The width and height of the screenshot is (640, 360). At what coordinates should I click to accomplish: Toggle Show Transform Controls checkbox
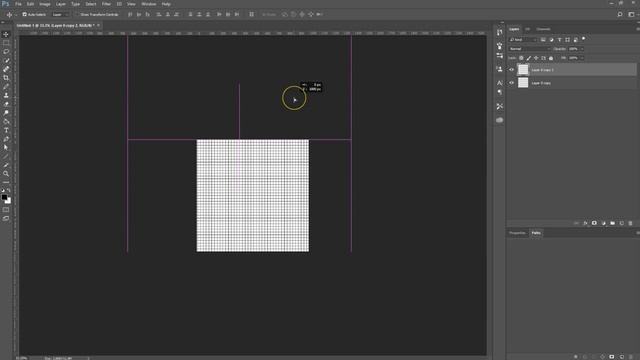tap(76, 14)
